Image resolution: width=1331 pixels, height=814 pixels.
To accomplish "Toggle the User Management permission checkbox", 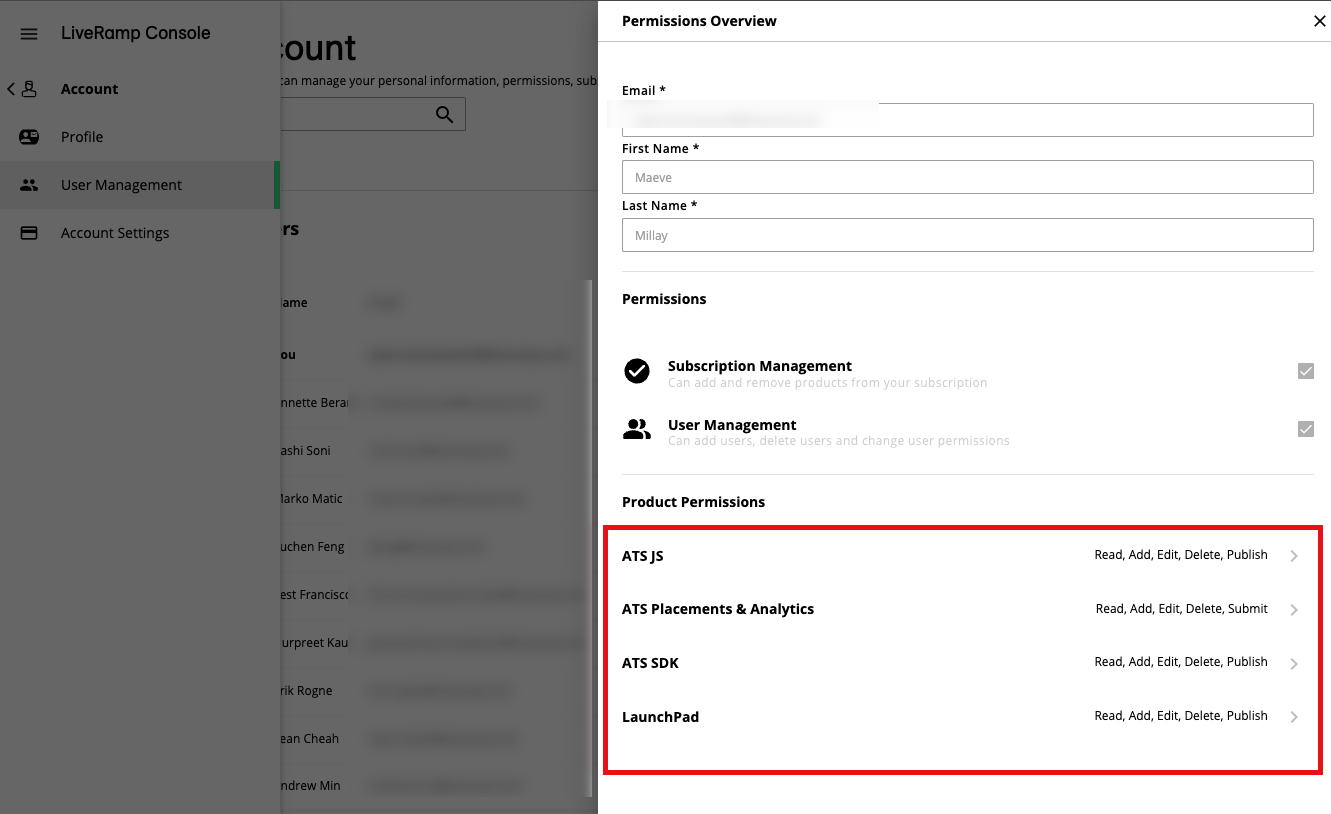I will click(1305, 429).
